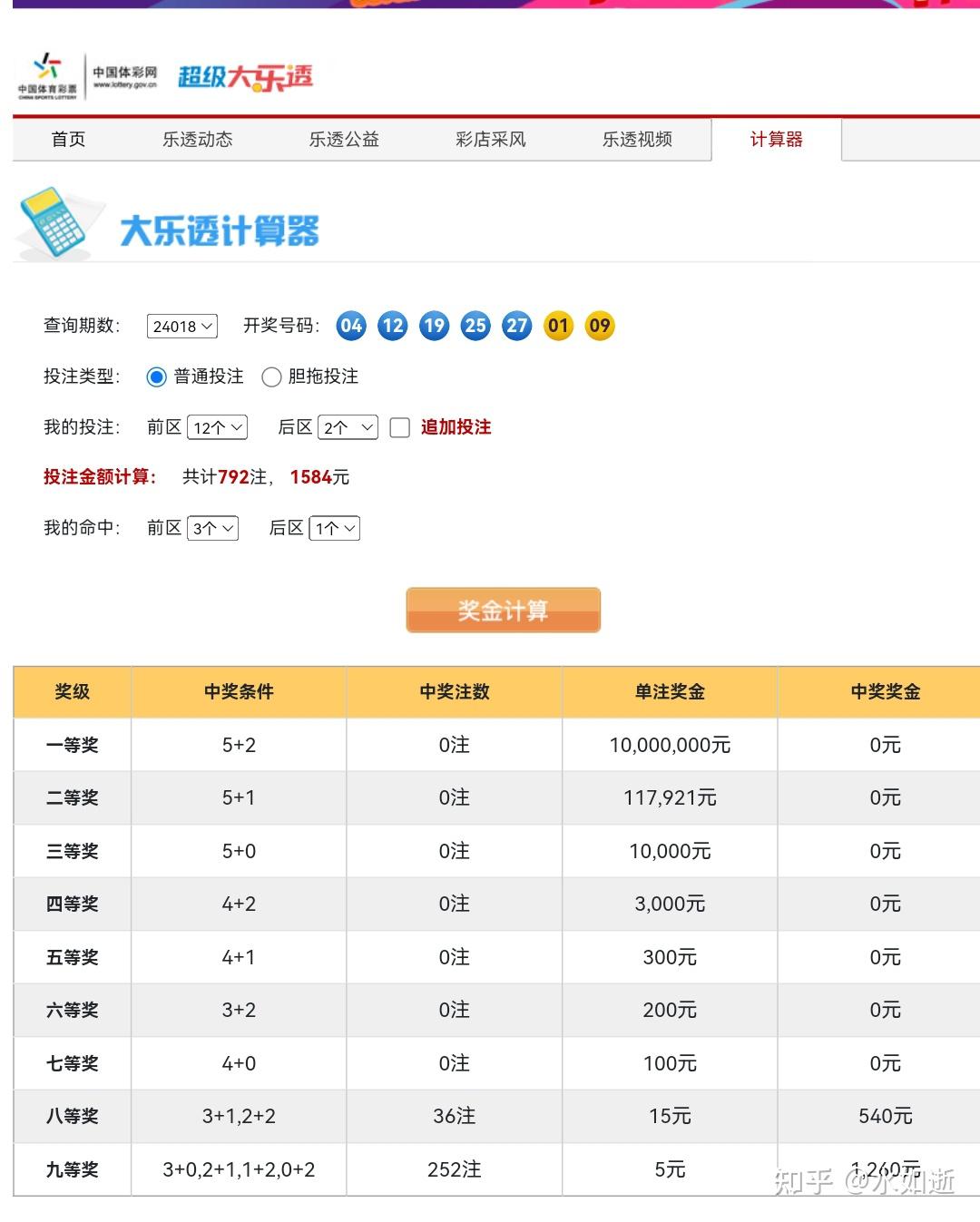
Task: Select the blue ball numbered 27
Action: pos(515,326)
